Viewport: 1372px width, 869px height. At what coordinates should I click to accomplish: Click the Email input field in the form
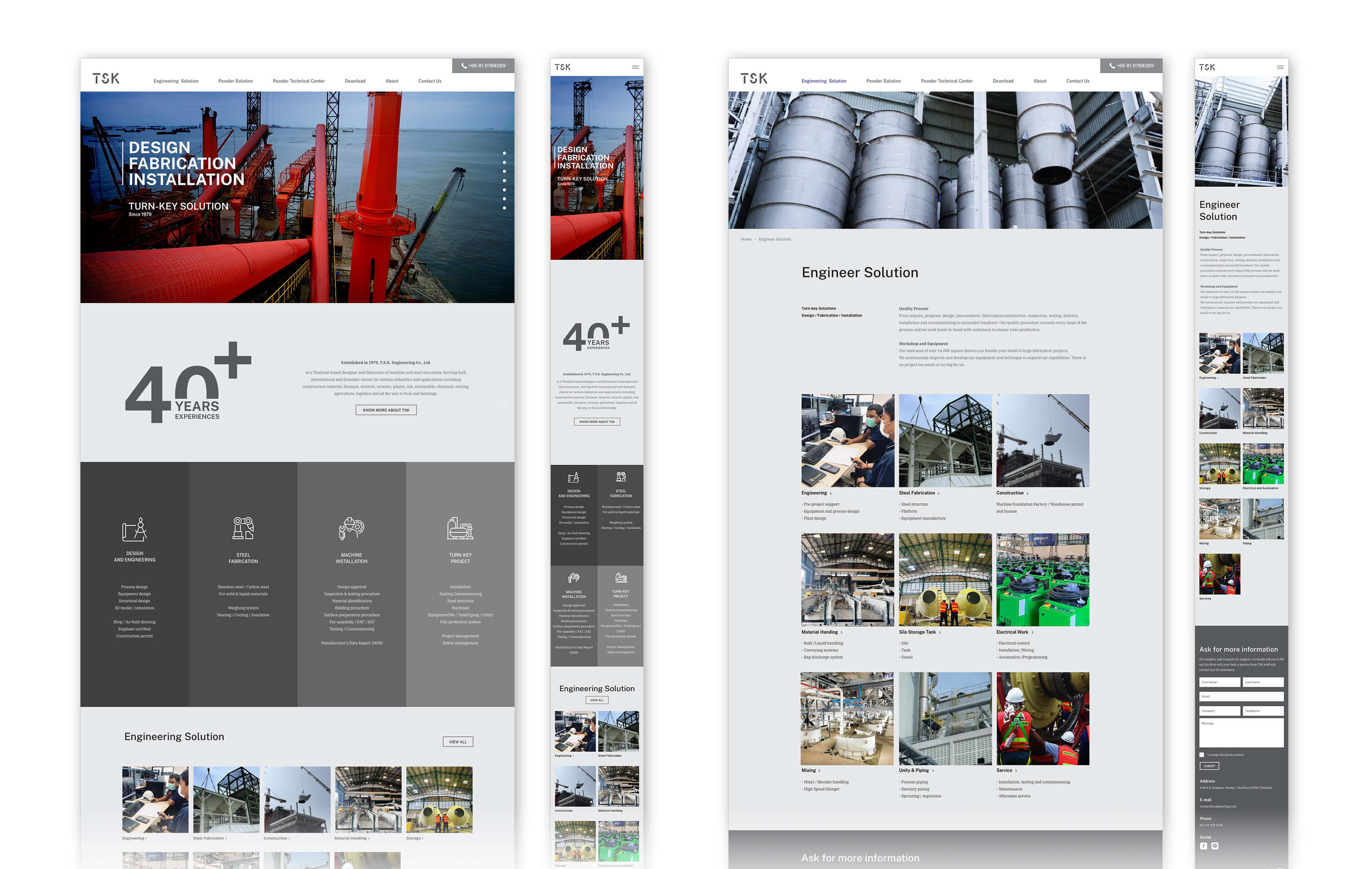coord(1241,696)
